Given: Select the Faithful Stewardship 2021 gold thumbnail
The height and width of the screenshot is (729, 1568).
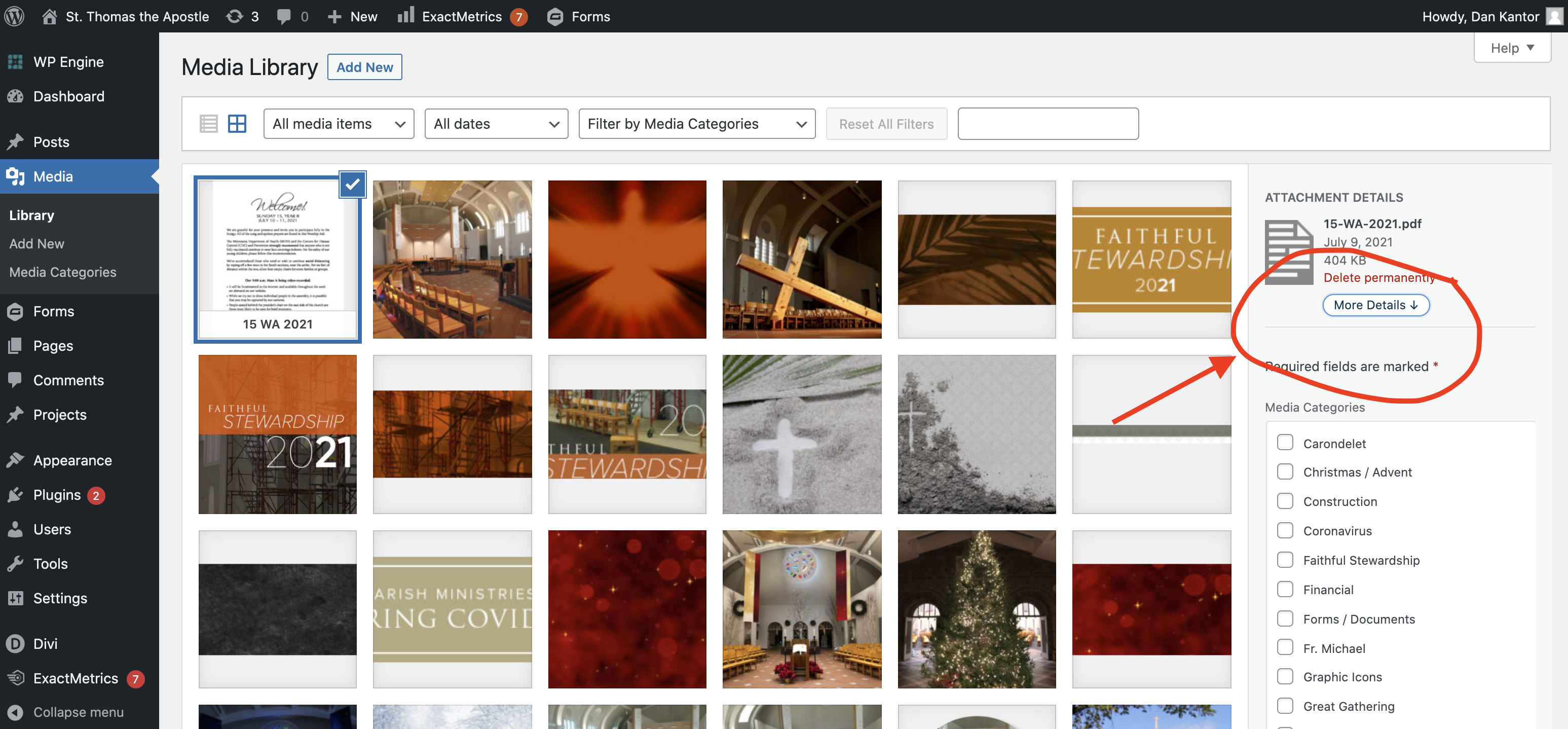Looking at the screenshot, I should pos(1151,260).
